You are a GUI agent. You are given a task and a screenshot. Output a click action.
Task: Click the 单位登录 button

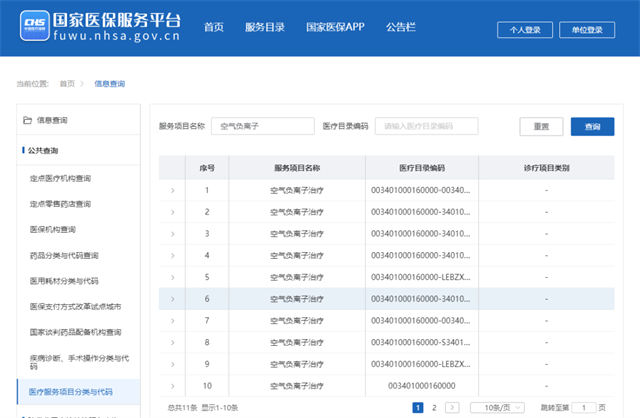[x=587, y=30]
